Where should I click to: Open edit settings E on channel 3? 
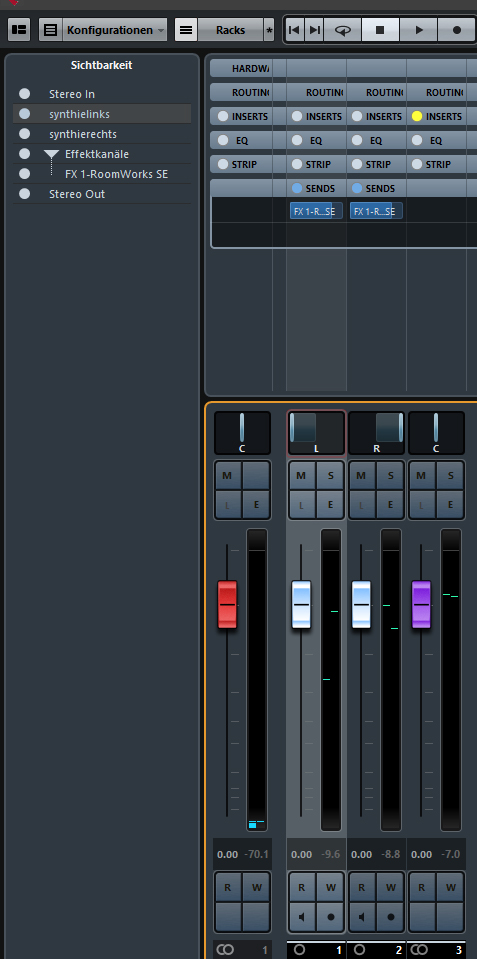[451, 505]
